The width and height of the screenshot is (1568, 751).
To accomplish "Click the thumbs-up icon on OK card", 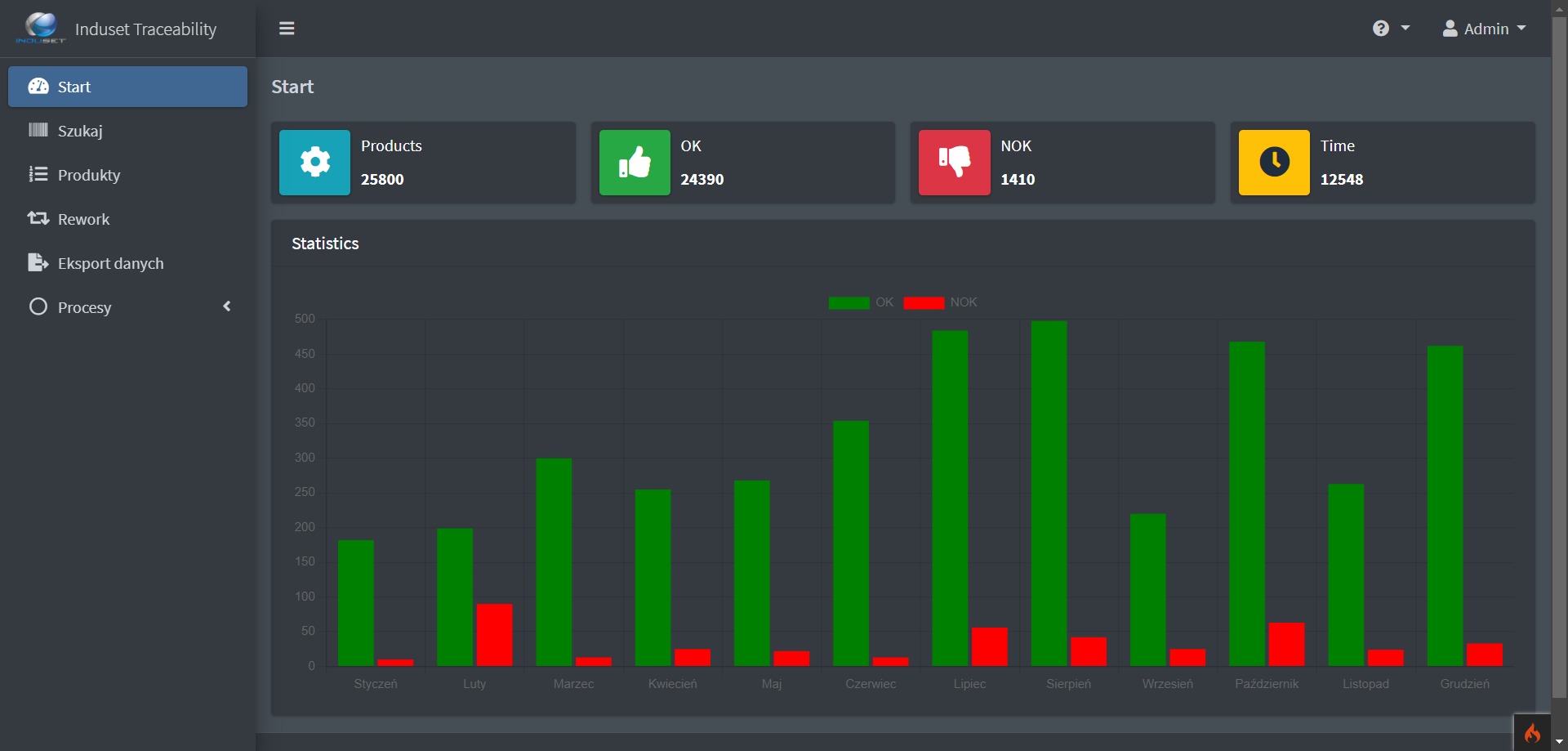I will click(635, 163).
